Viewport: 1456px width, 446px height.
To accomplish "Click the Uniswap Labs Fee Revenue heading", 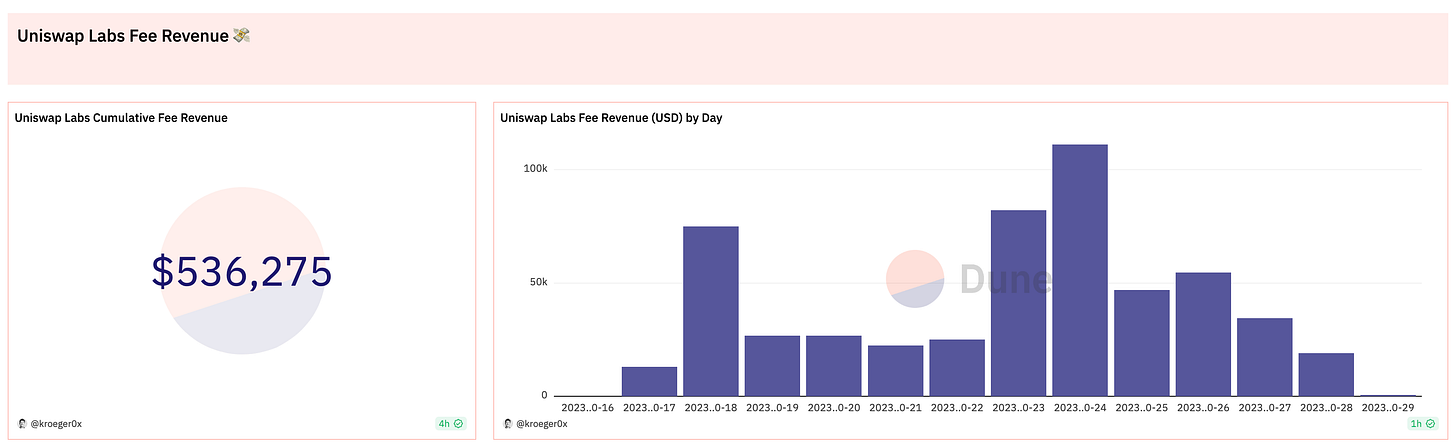I will click(133, 36).
